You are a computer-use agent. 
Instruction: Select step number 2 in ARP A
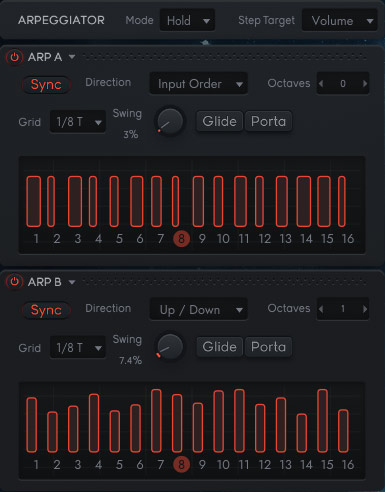click(57, 239)
